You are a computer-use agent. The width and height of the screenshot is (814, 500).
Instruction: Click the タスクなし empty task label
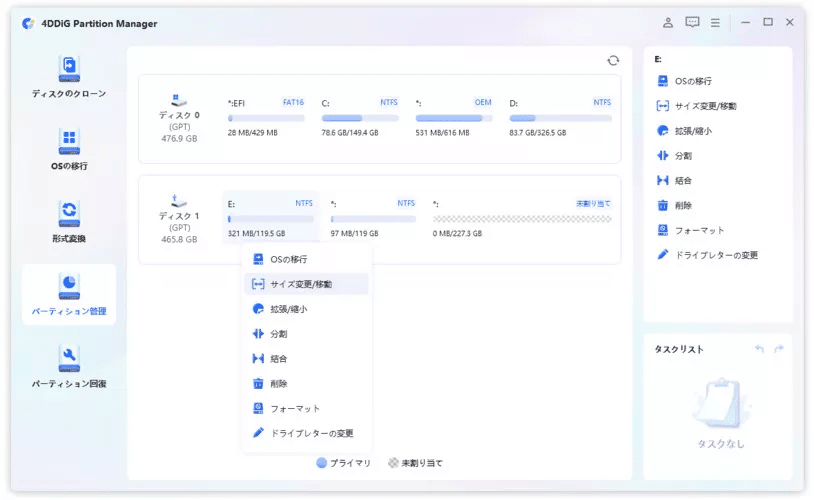pos(721,444)
